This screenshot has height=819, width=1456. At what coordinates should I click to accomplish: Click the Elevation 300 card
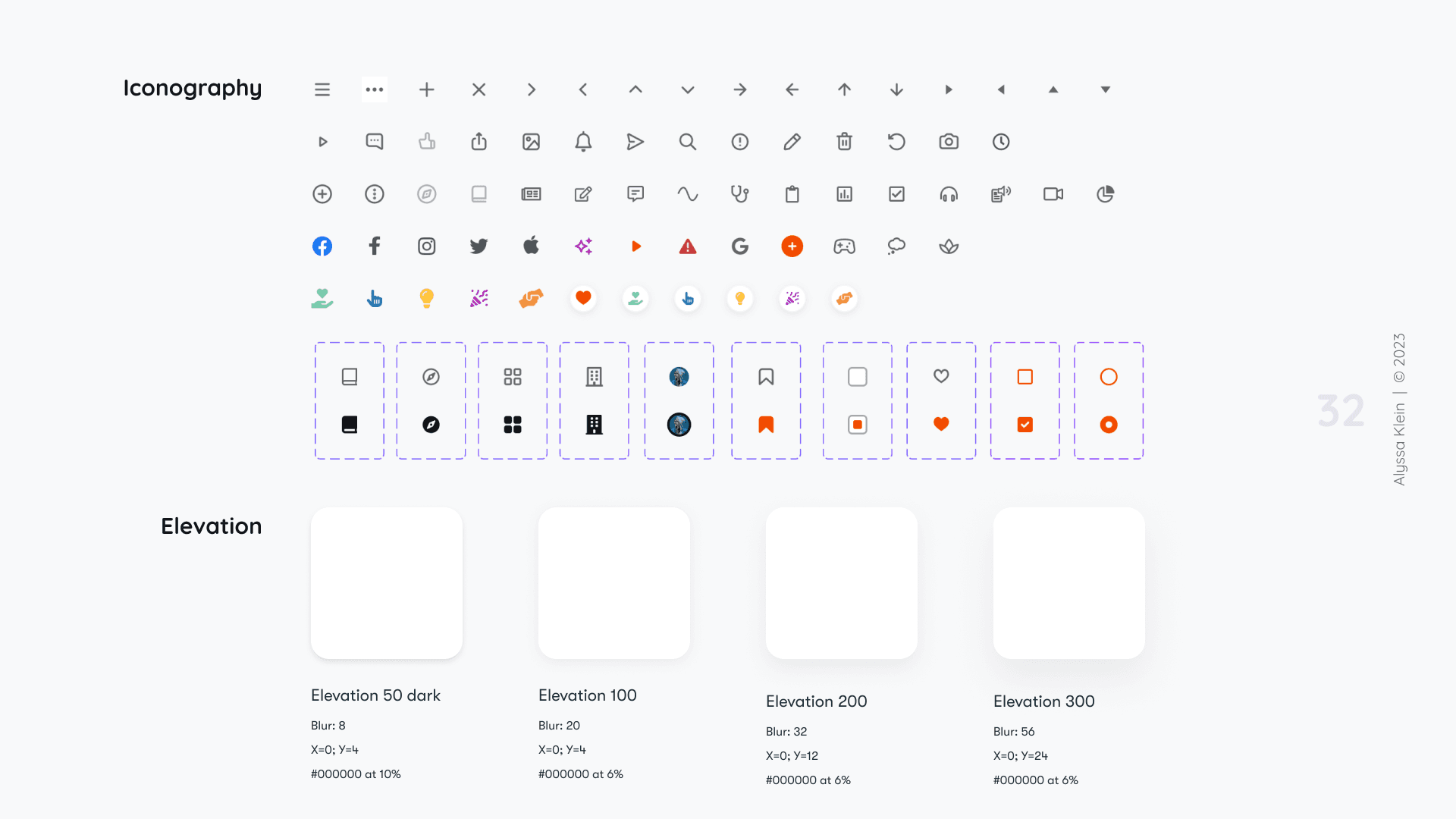[1069, 583]
